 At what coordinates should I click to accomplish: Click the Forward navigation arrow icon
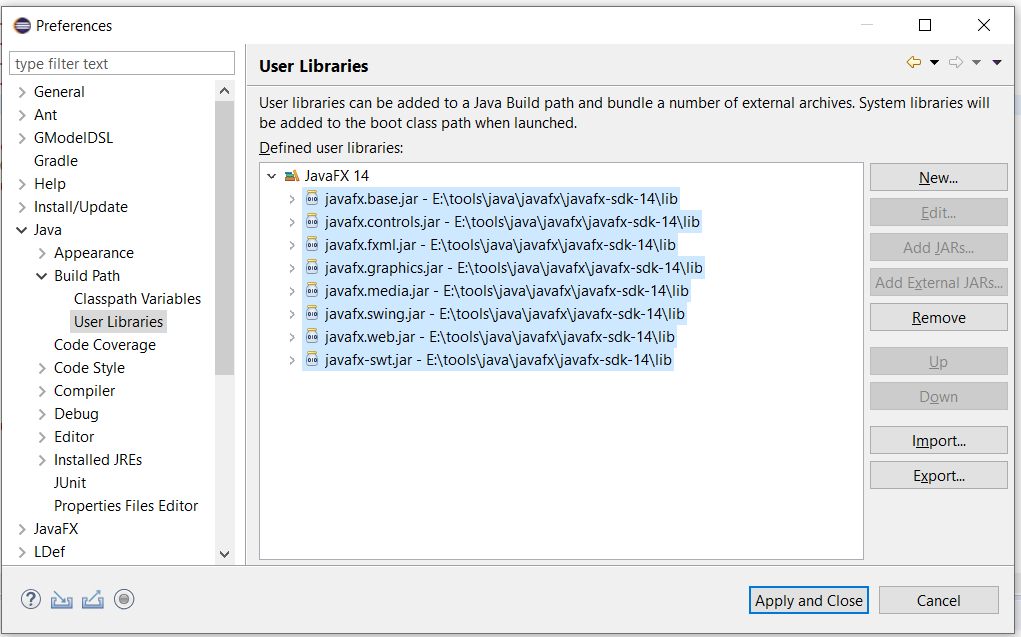pos(956,63)
